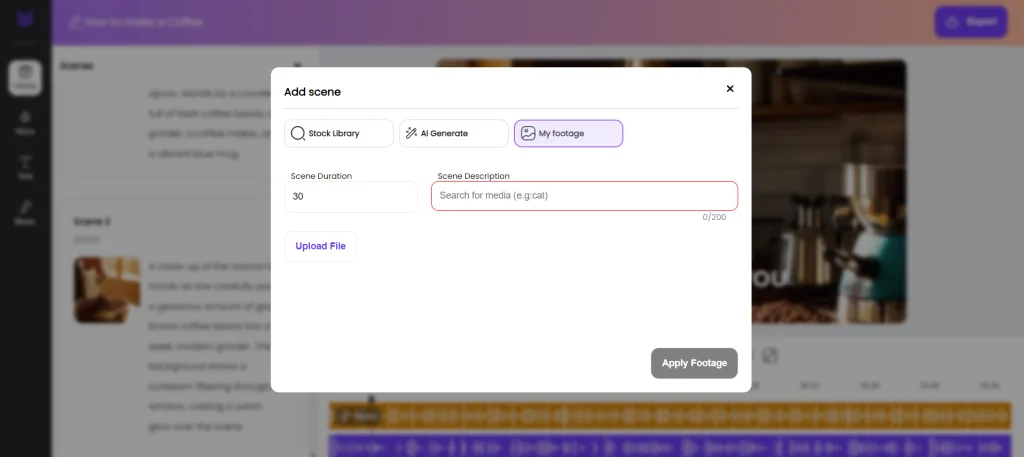Select the pencil-shaped icon in left sidebar
Screen dimensions: 1024x457
(x=25, y=212)
